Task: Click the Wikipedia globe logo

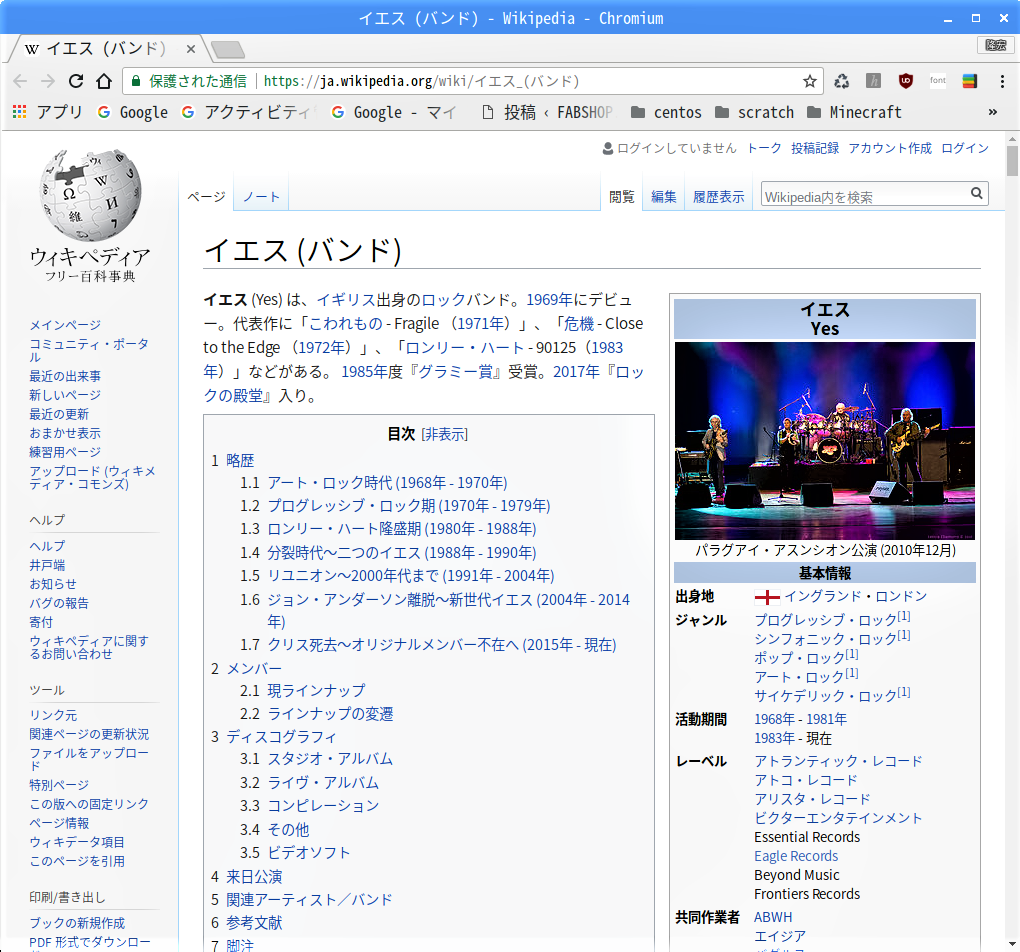Action: pos(90,195)
